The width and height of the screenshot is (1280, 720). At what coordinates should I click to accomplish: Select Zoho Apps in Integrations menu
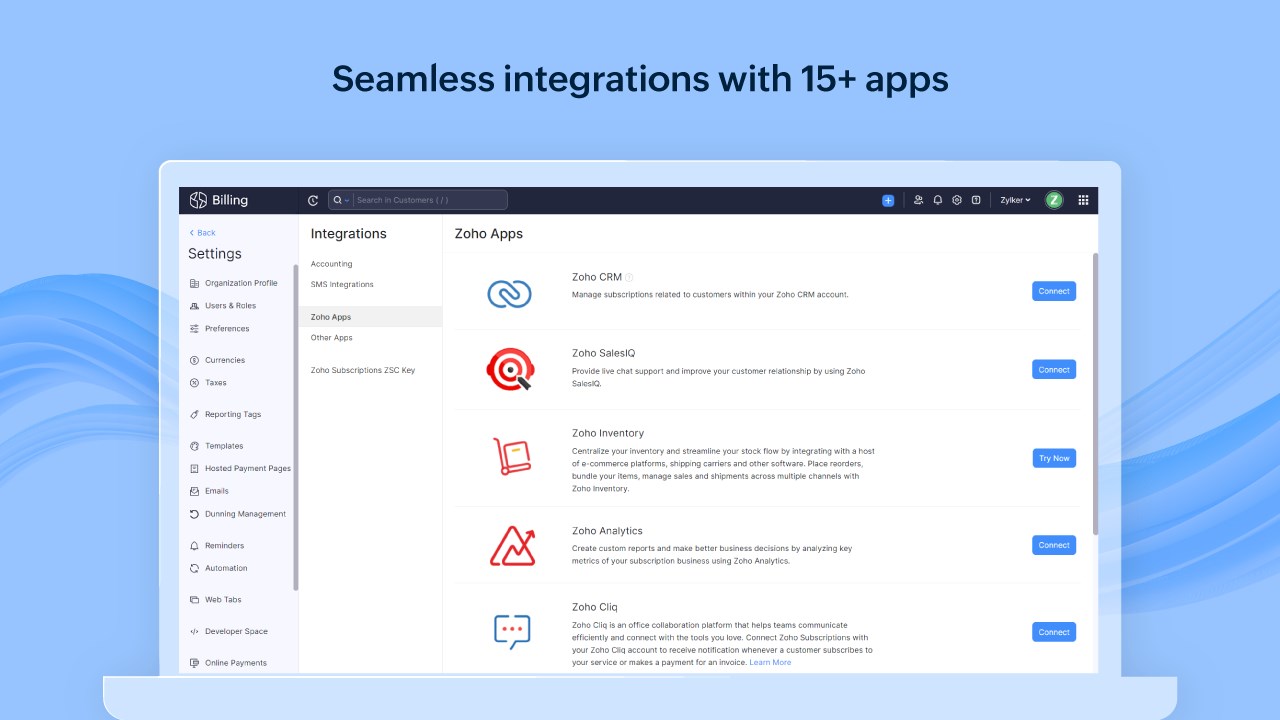370,317
